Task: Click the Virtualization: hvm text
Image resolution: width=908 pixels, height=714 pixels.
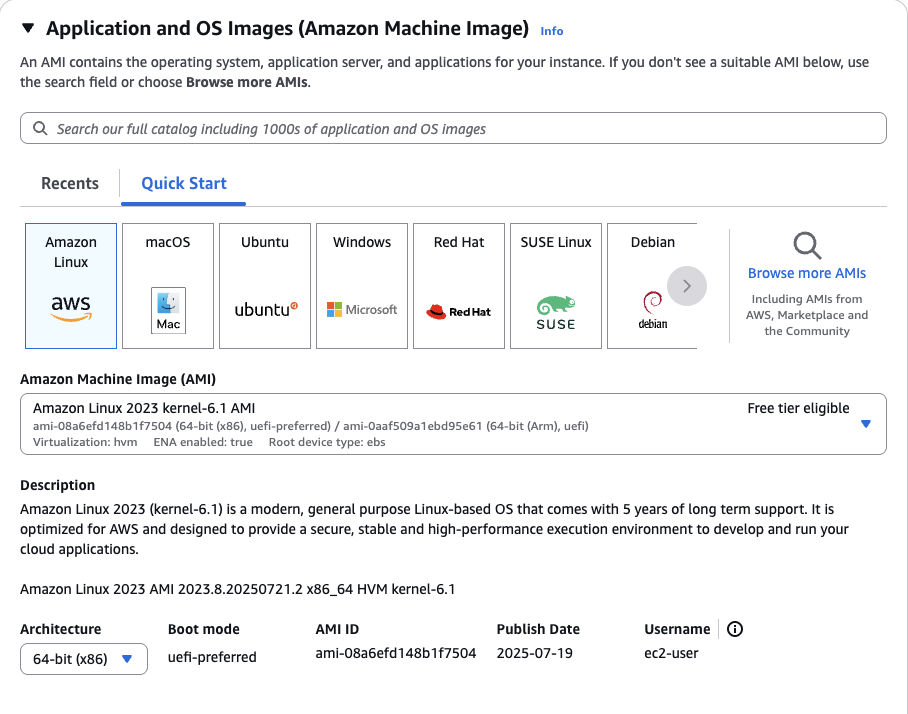Action: [85, 442]
